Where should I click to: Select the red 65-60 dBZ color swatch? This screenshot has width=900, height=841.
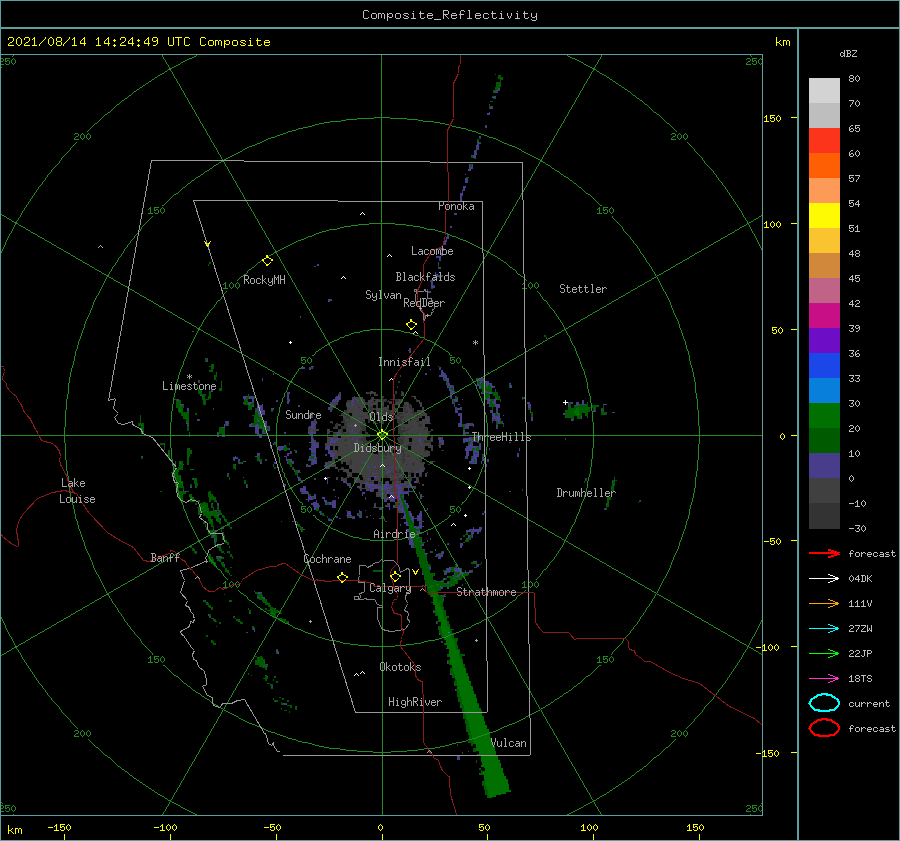click(x=824, y=141)
